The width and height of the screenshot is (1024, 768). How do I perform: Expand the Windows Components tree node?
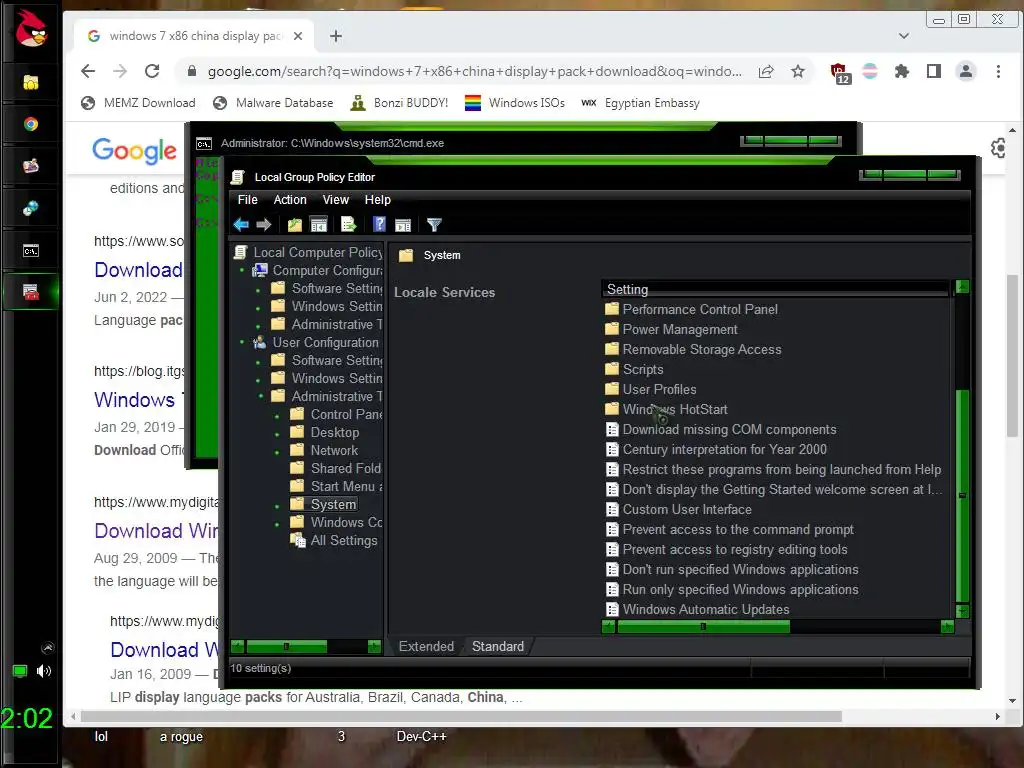(277, 523)
